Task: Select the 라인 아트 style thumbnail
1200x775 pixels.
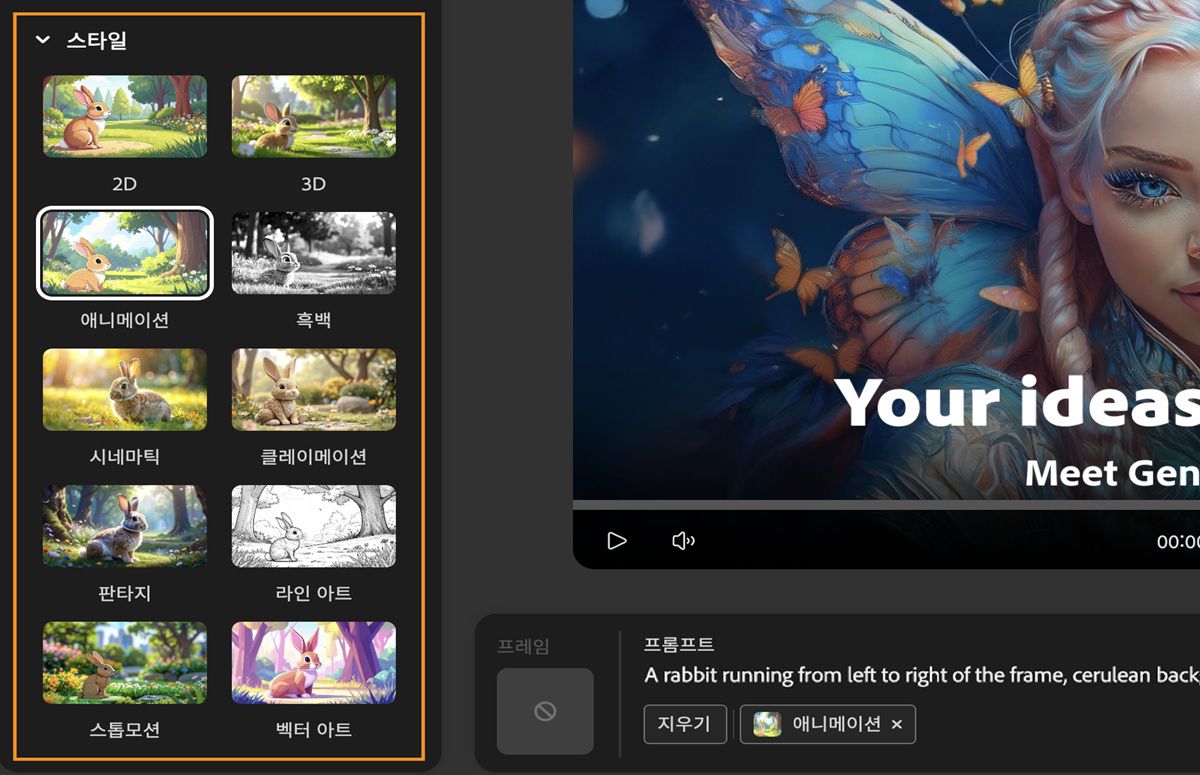Action: (x=314, y=526)
